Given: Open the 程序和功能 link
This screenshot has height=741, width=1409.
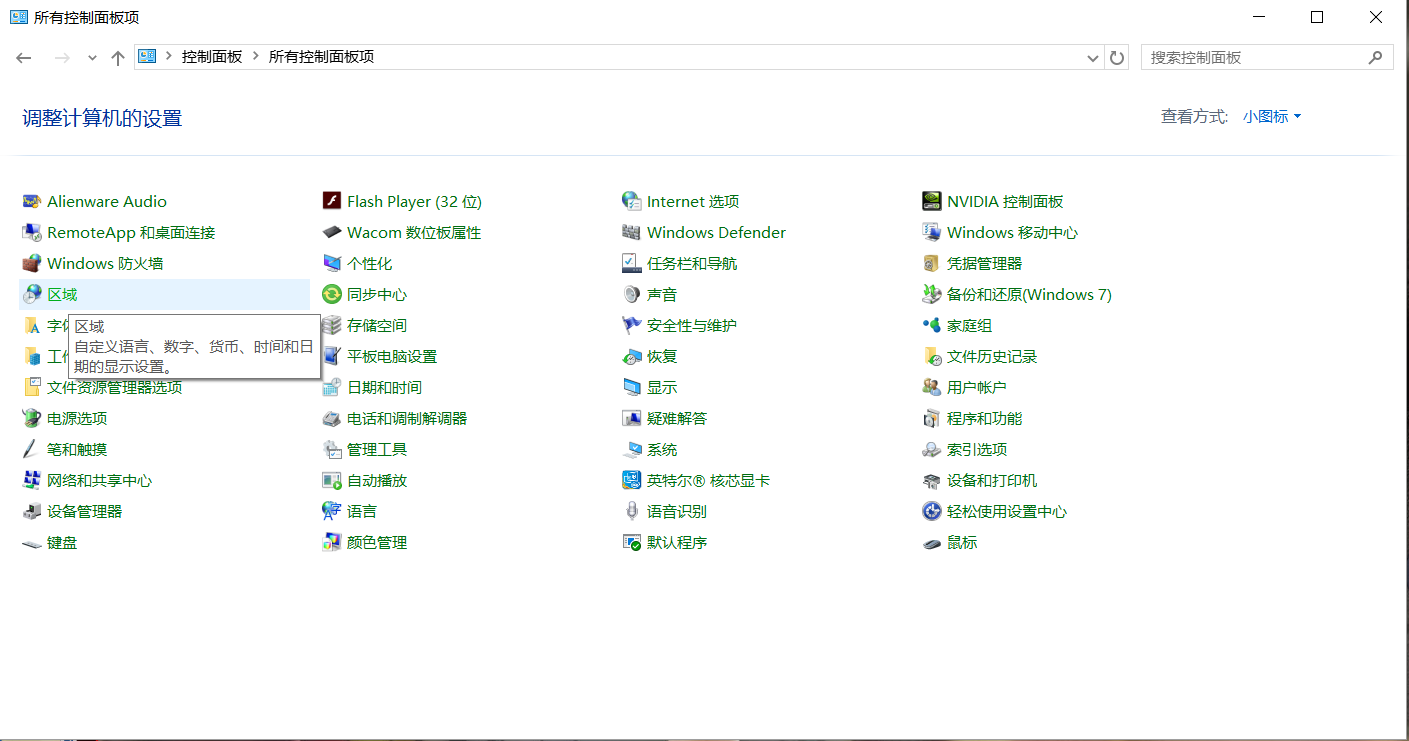Looking at the screenshot, I should (x=984, y=418).
